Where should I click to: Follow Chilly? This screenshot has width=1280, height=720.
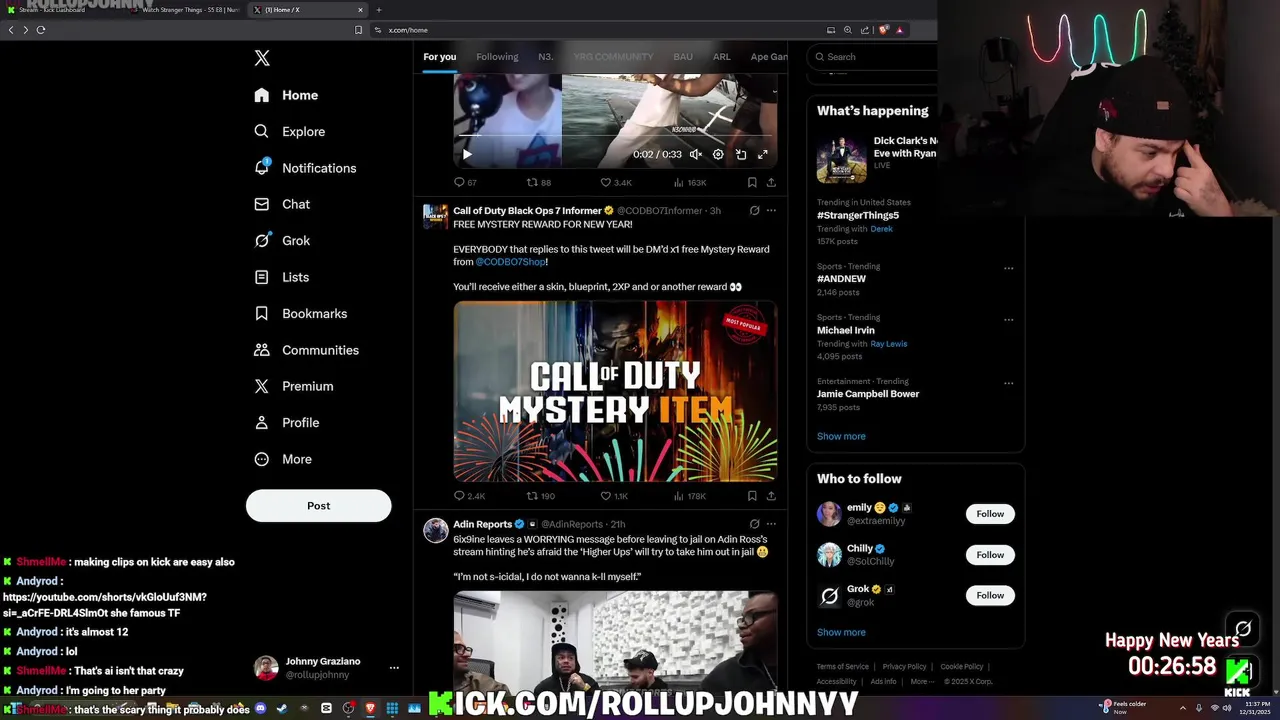coord(990,555)
